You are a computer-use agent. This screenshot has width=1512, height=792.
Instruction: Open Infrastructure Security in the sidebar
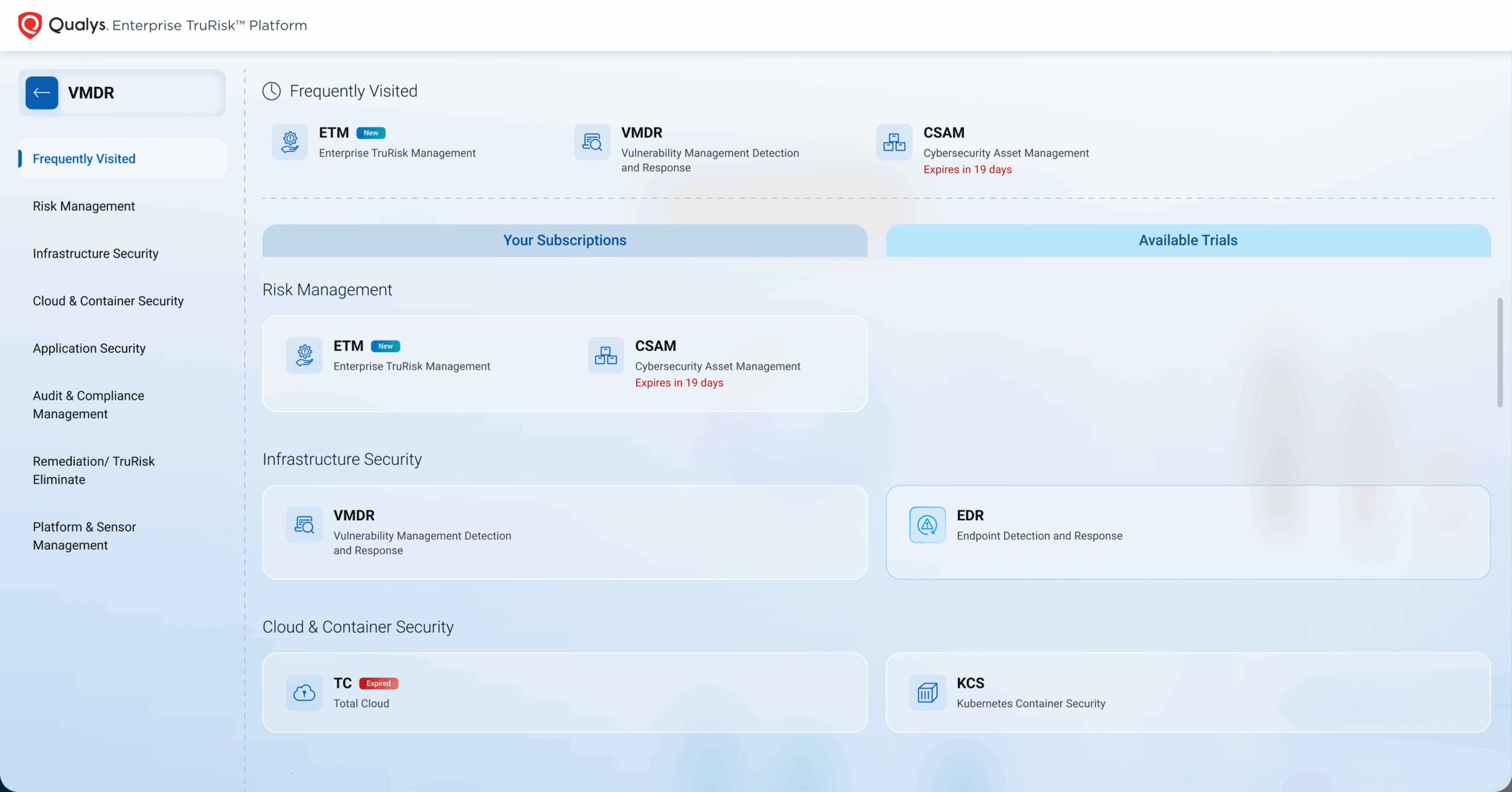(x=96, y=253)
